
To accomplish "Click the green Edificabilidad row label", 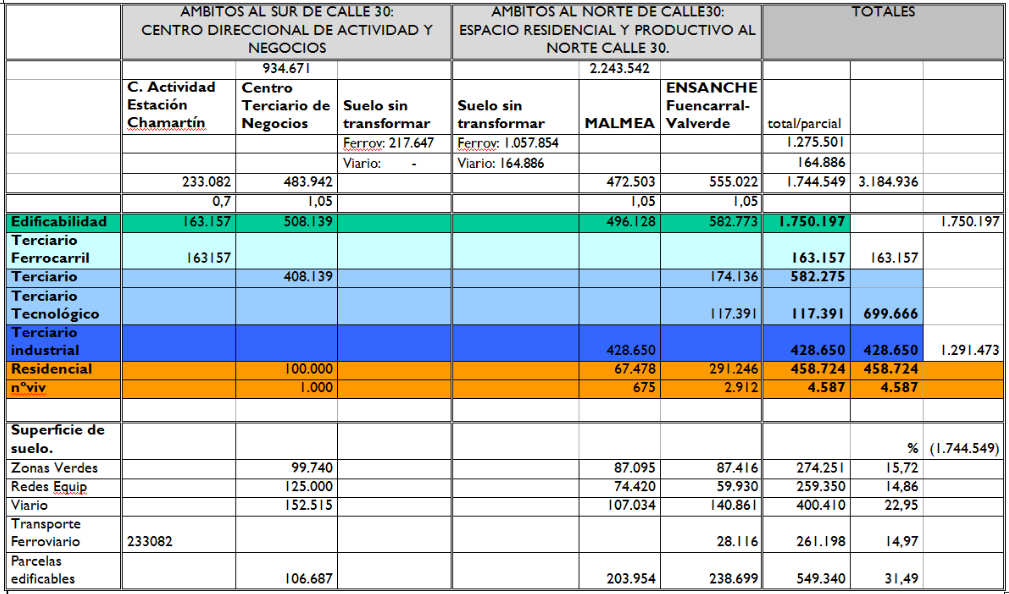I will click(59, 222).
